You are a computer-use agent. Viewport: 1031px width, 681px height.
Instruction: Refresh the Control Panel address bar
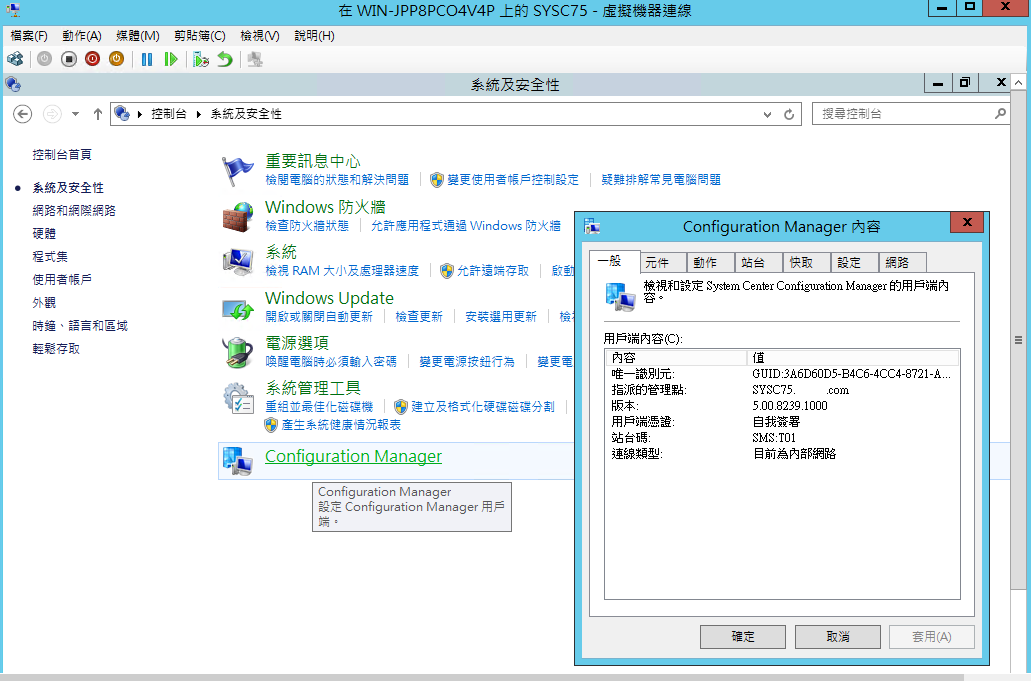(789, 114)
